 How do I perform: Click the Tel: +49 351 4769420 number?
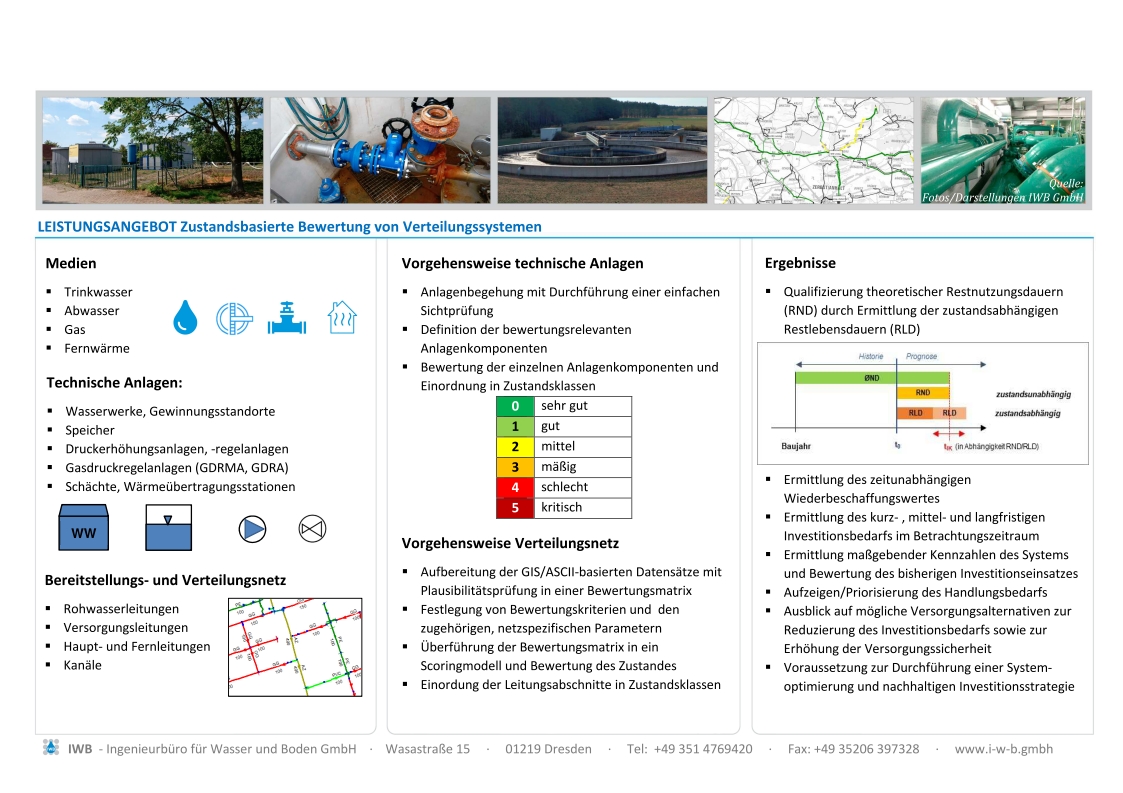[x=689, y=749]
